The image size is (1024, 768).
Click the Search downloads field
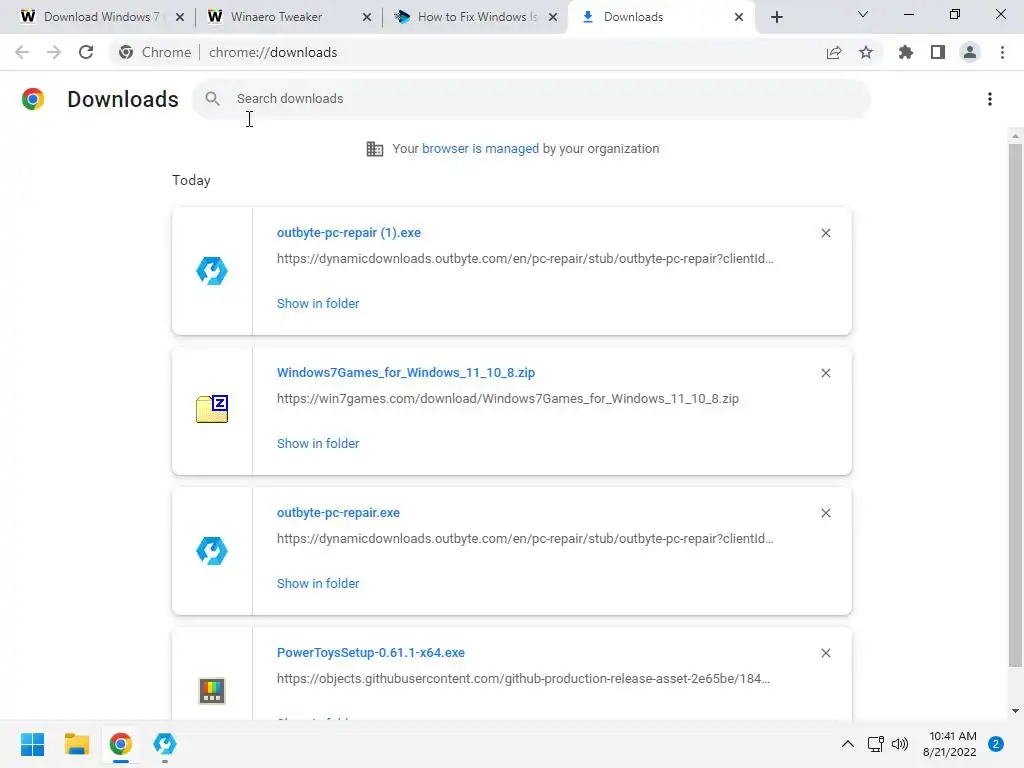[x=532, y=99]
